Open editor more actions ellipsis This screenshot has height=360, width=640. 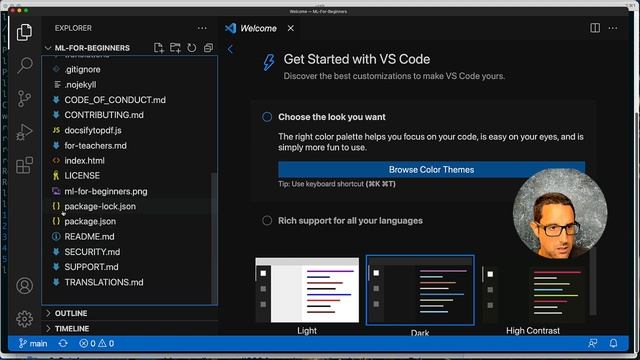613,28
